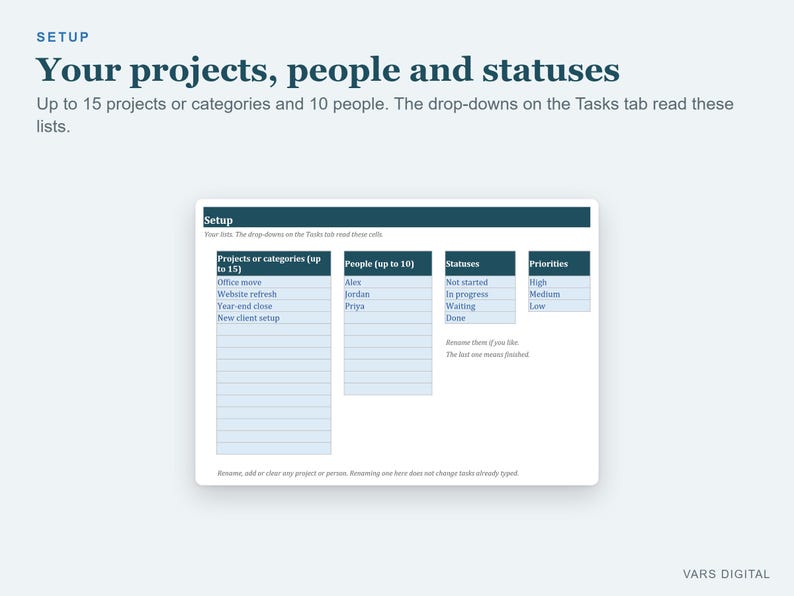The height and width of the screenshot is (596, 794).
Task: Click the 'Your lists. The drop-downs...' subtitle
Action: (293, 234)
